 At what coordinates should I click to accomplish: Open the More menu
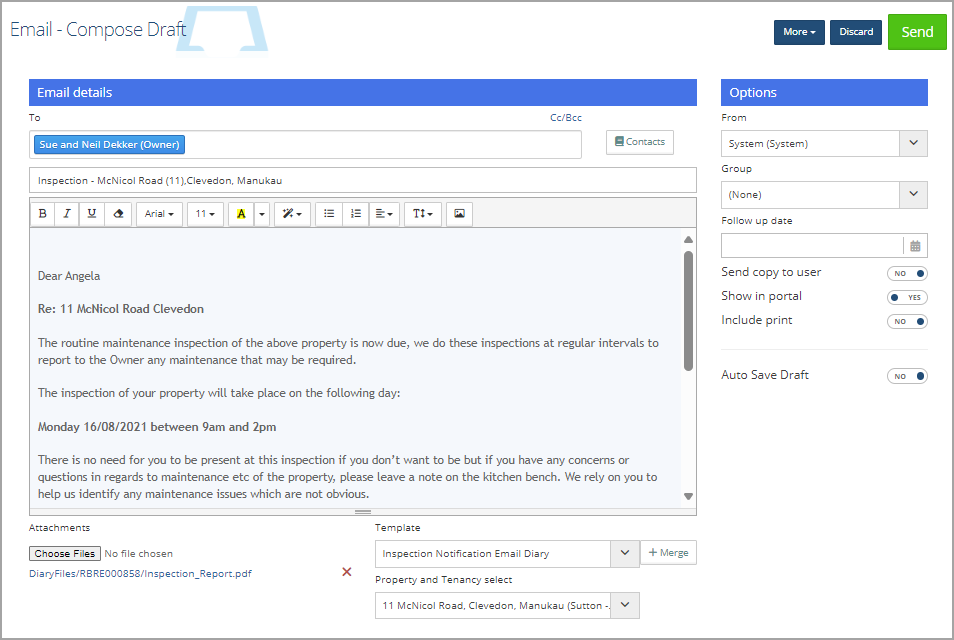(x=799, y=32)
